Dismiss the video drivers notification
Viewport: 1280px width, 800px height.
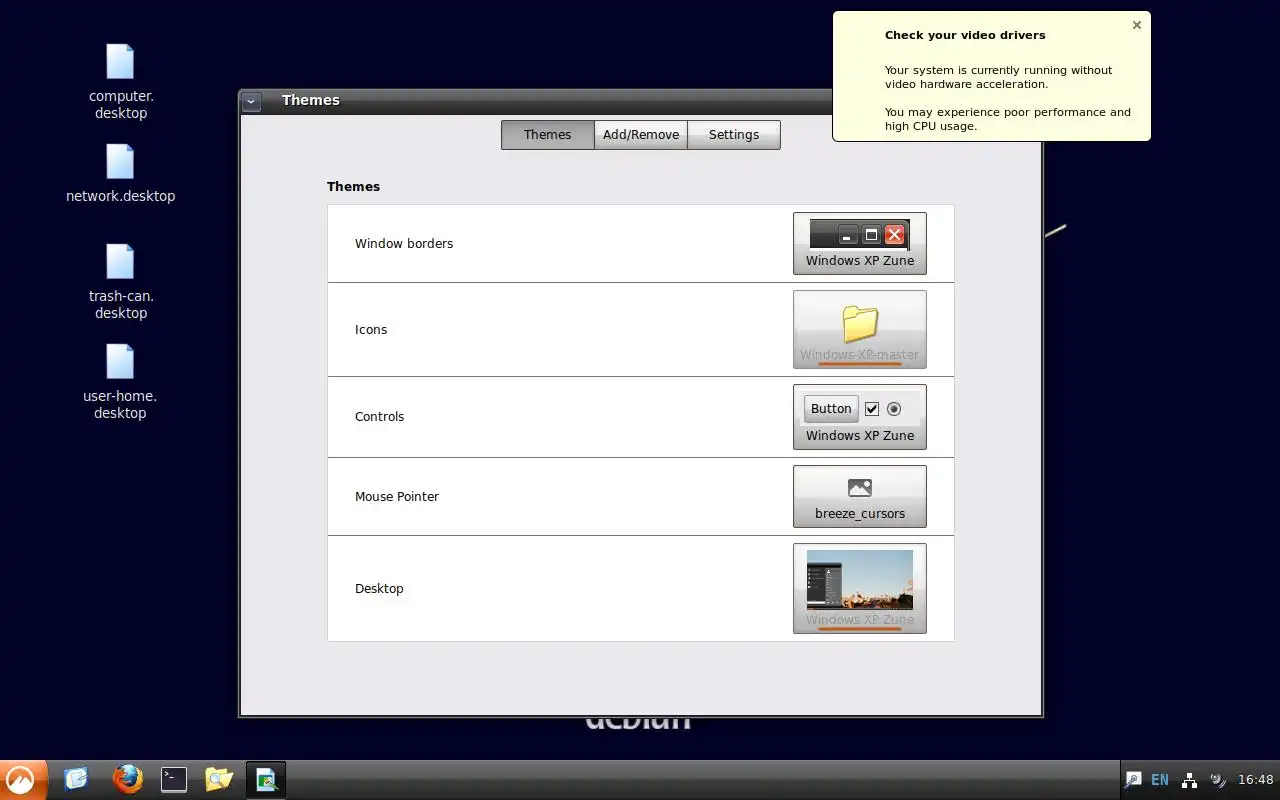[x=1136, y=25]
